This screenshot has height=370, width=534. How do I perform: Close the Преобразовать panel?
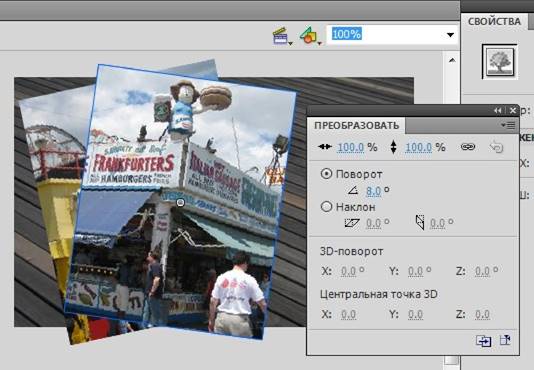513,110
